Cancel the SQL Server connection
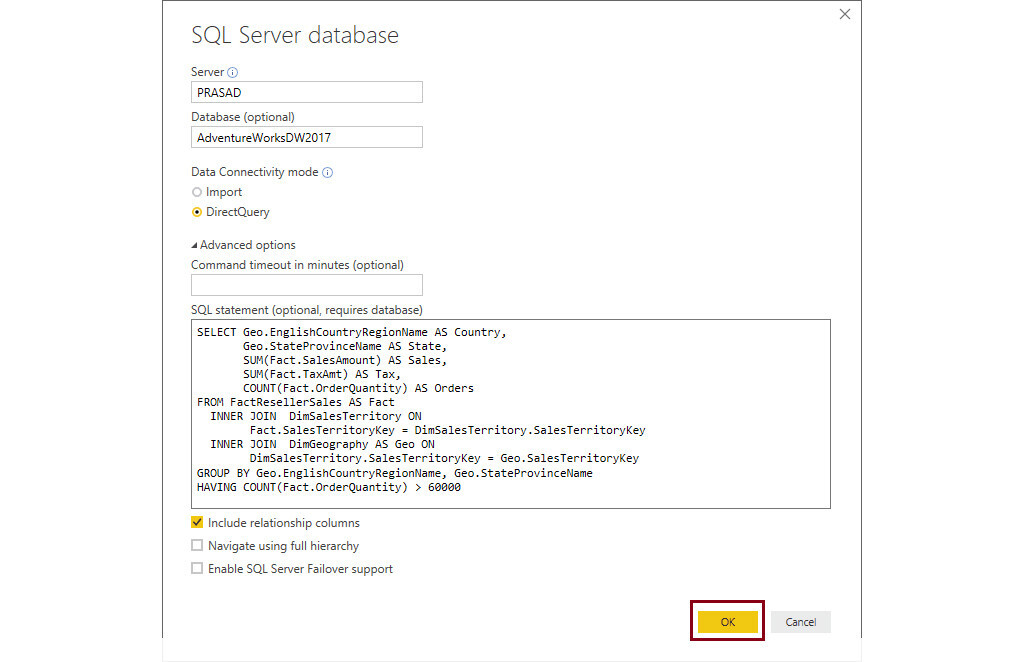Viewport: 1024px width, 662px height. click(x=800, y=621)
